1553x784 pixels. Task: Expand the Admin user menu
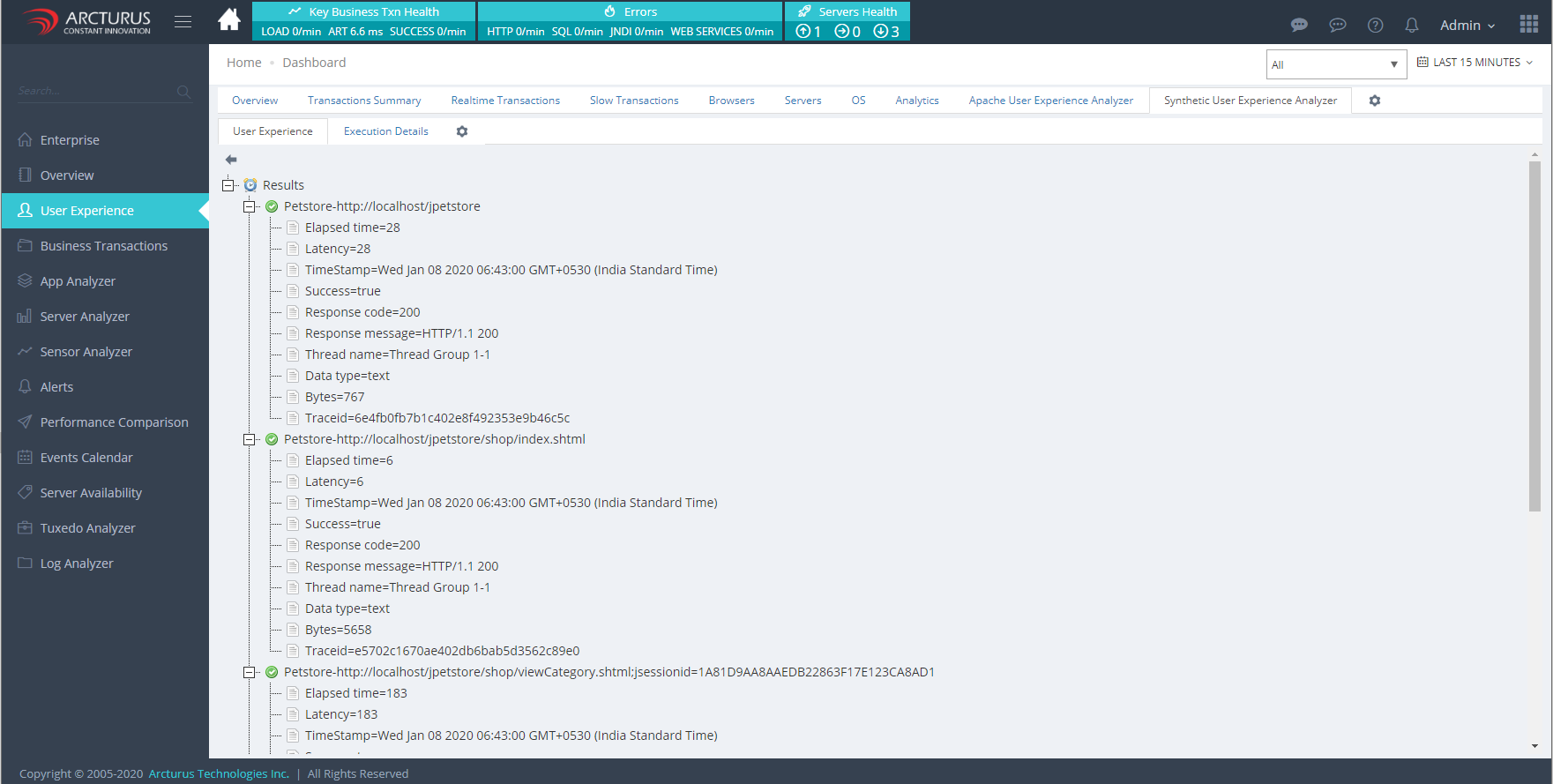1467,26
